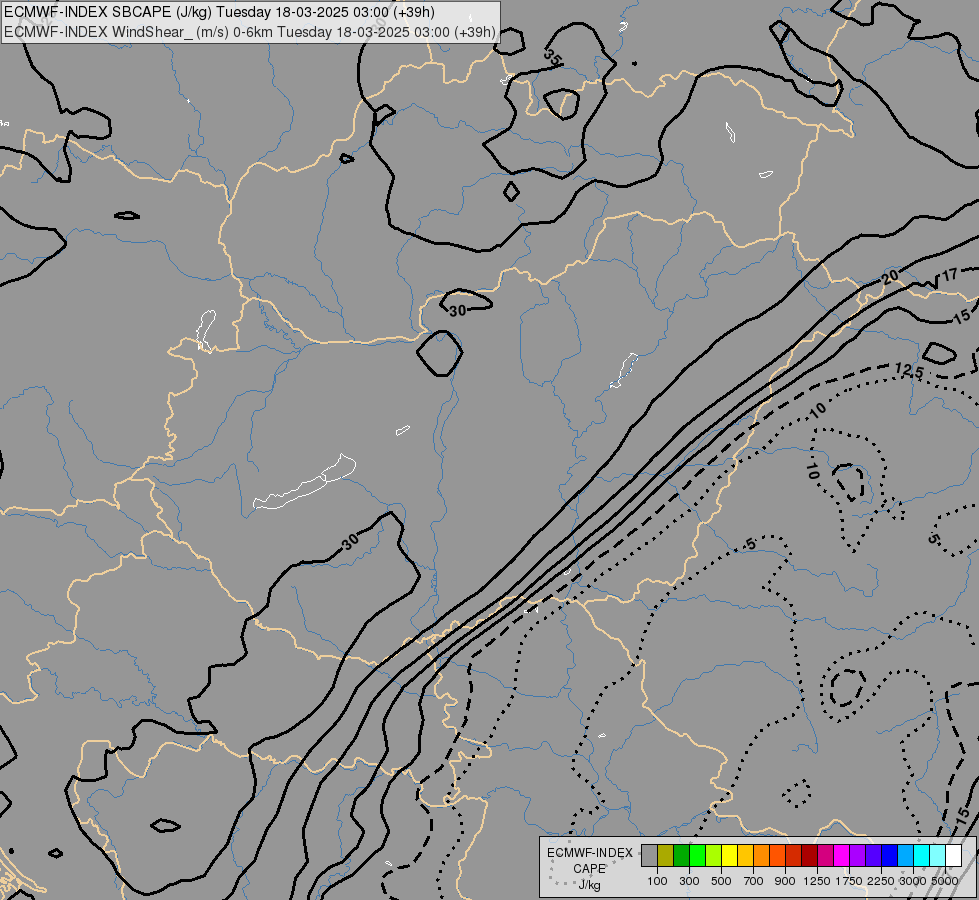Image resolution: width=979 pixels, height=900 pixels.
Task: Click the "2250" legend tick label
Action: tap(881, 881)
